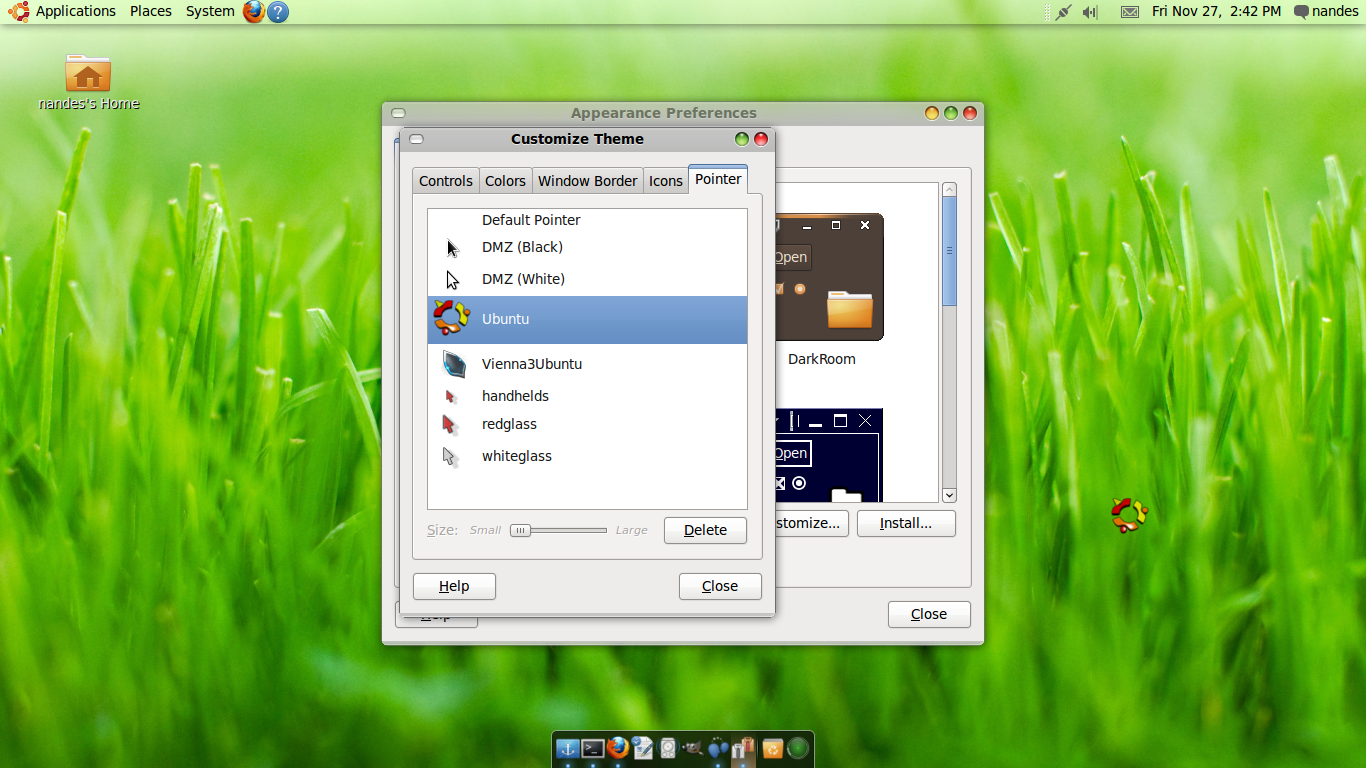Launch GIMP from the dock
Screen dimensions: 1366x768
(x=693, y=750)
